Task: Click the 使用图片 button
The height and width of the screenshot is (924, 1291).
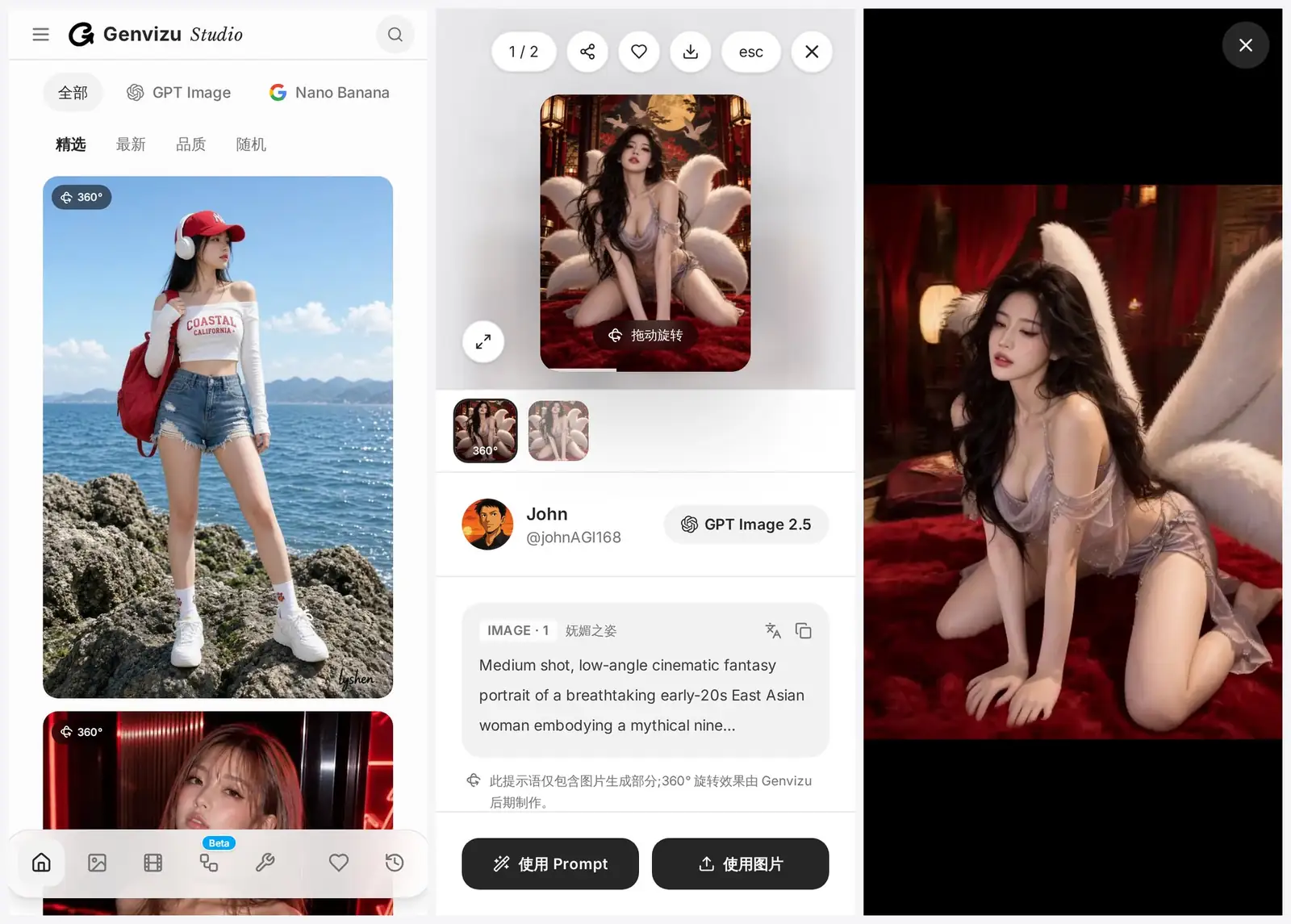Action: [741, 864]
